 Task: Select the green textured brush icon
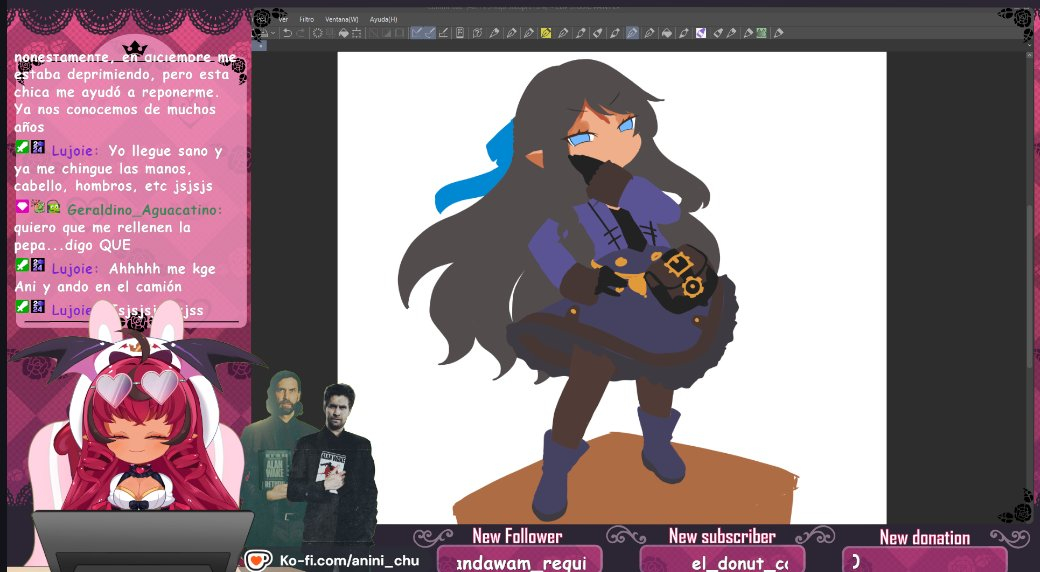click(x=761, y=33)
